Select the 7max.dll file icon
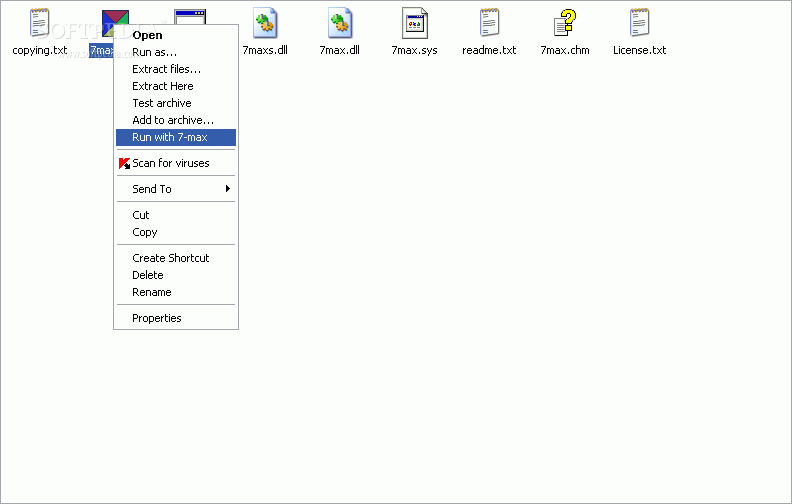 coord(340,23)
